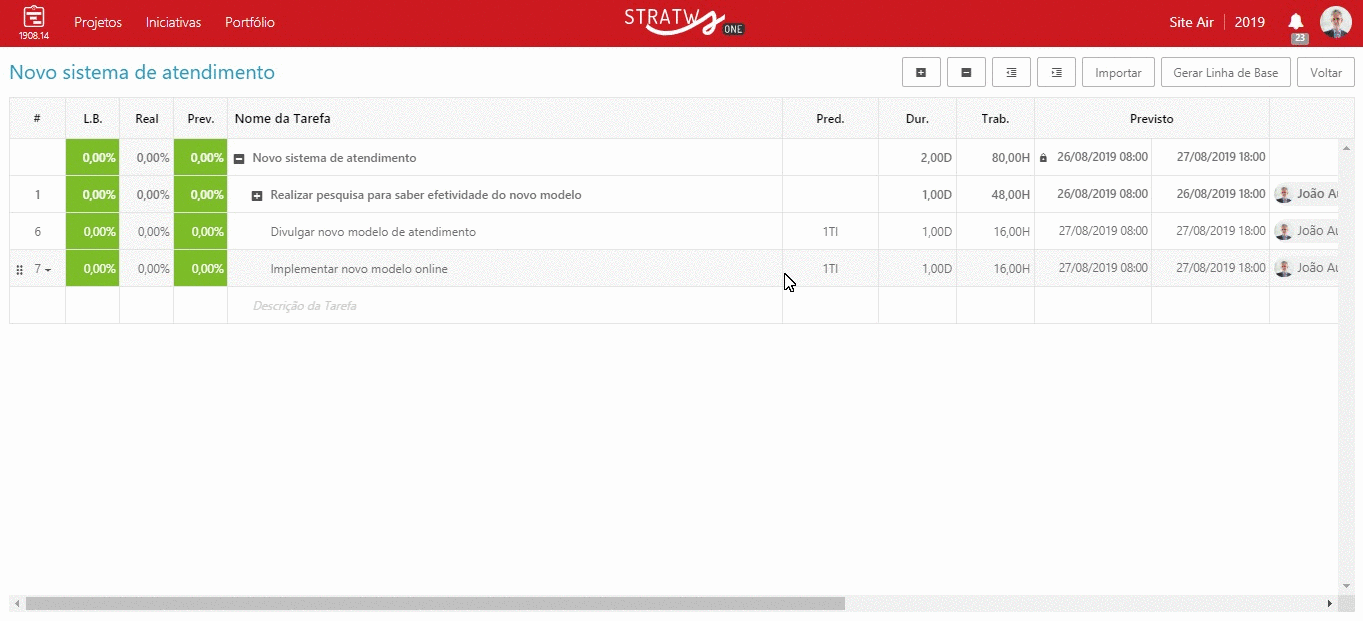Click the indent task toolbar icon
The width and height of the screenshot is (1363, 621).
point(1056,73)
